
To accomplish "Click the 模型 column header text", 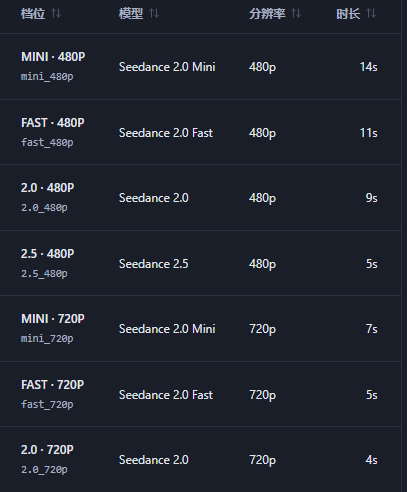I will pyautogui.click(x=131, y=14).
